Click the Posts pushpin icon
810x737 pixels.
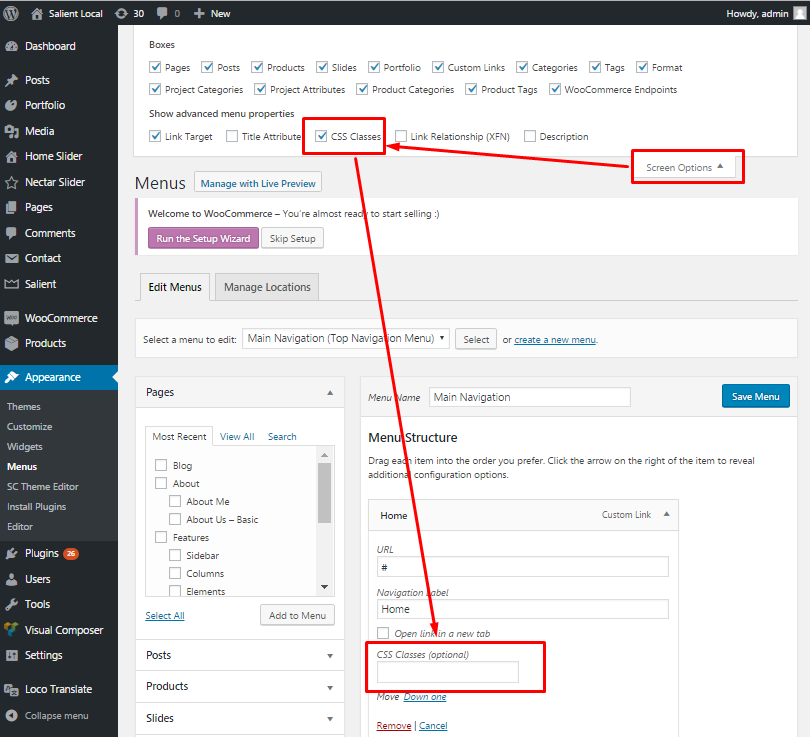tap(11, 81)
